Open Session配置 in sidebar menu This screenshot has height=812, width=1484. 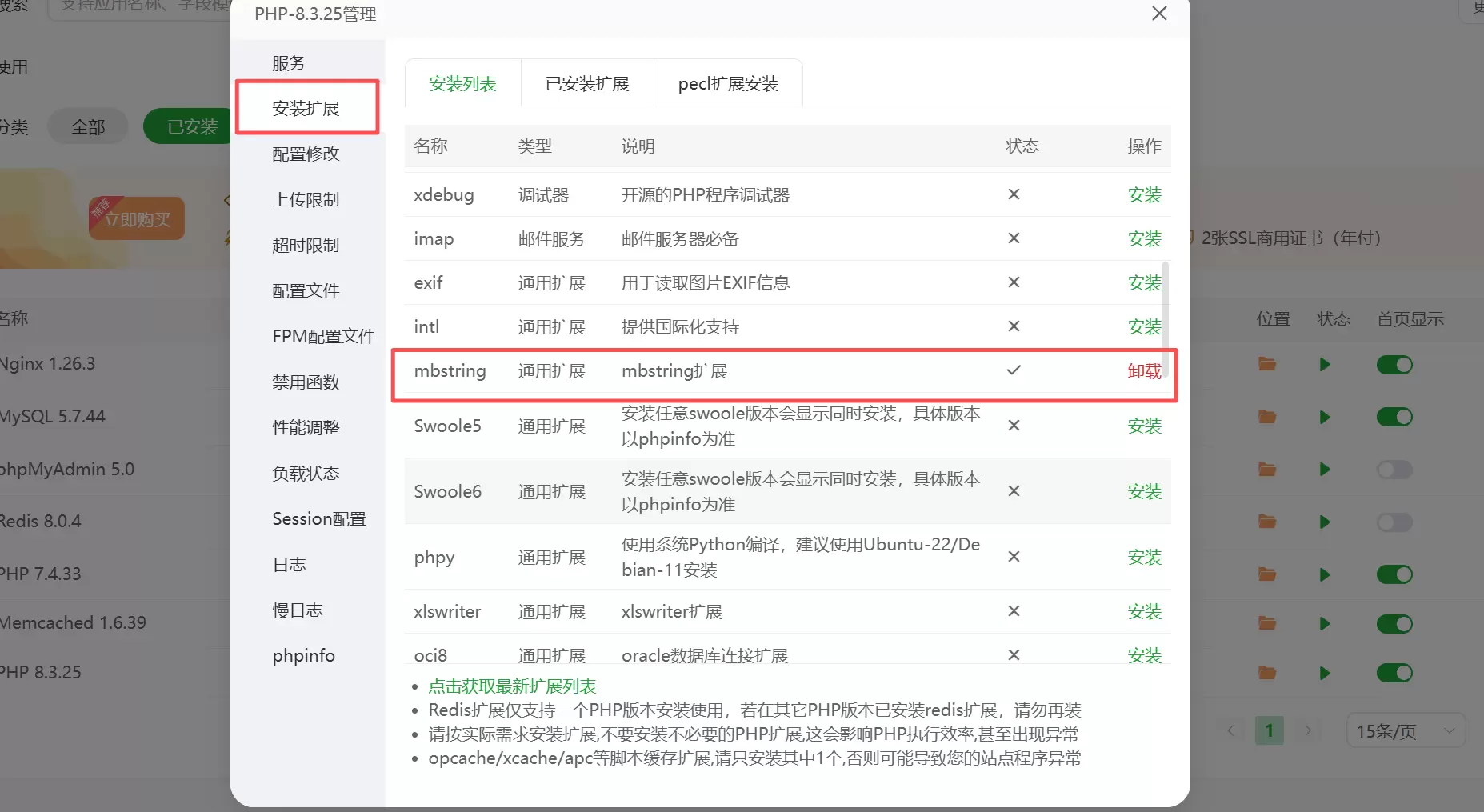[319, 518]
